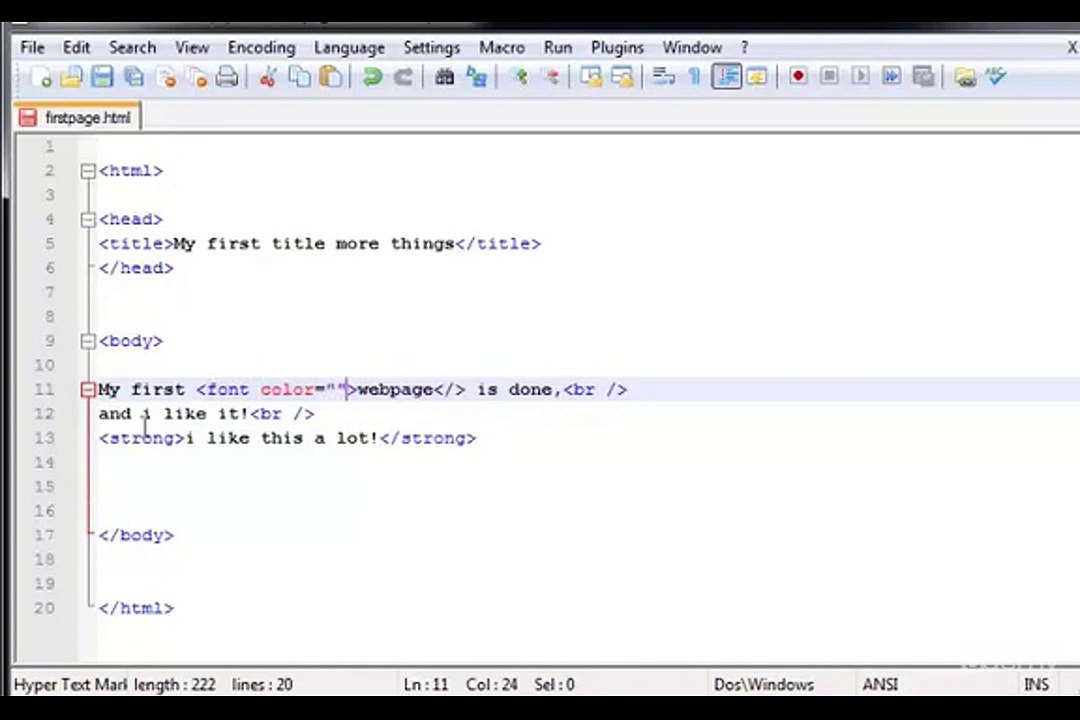
Task: Click the macro Playback icon
Action: (x=860, y=76)
